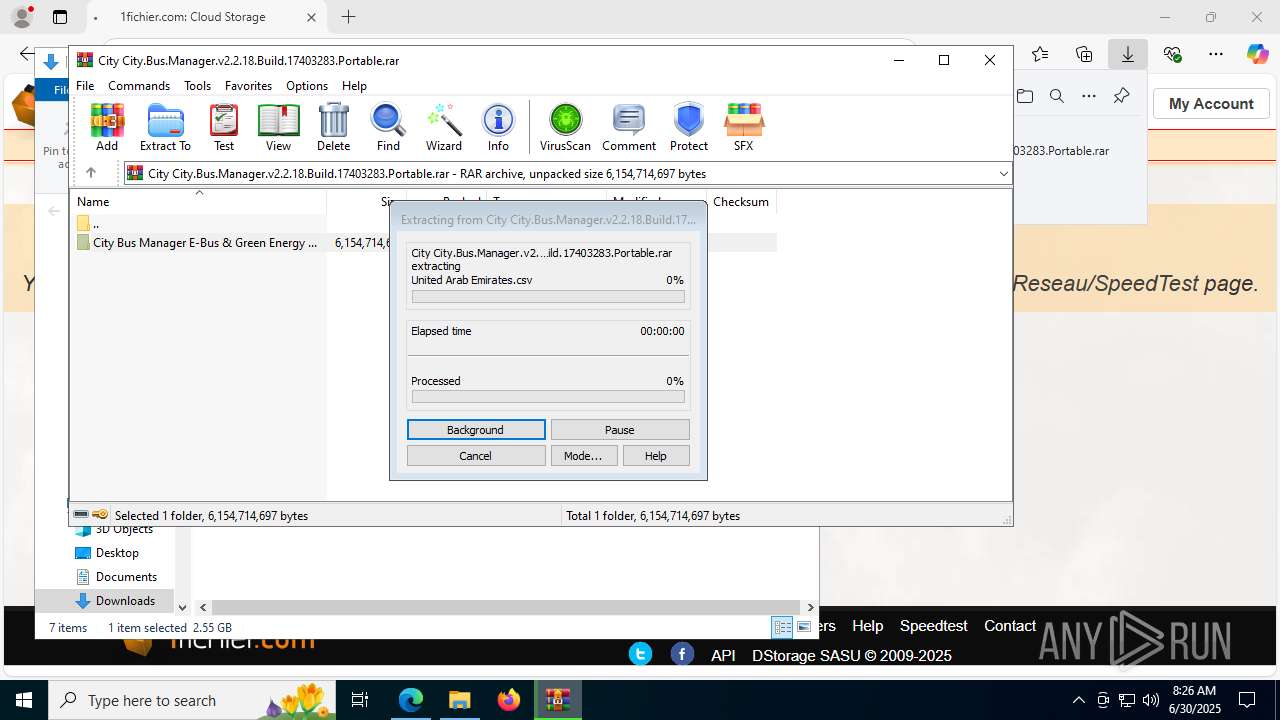The width and height of the screenshot is (1280, 720).
Task: Cancel the extraction
Action: coord(476,456)
